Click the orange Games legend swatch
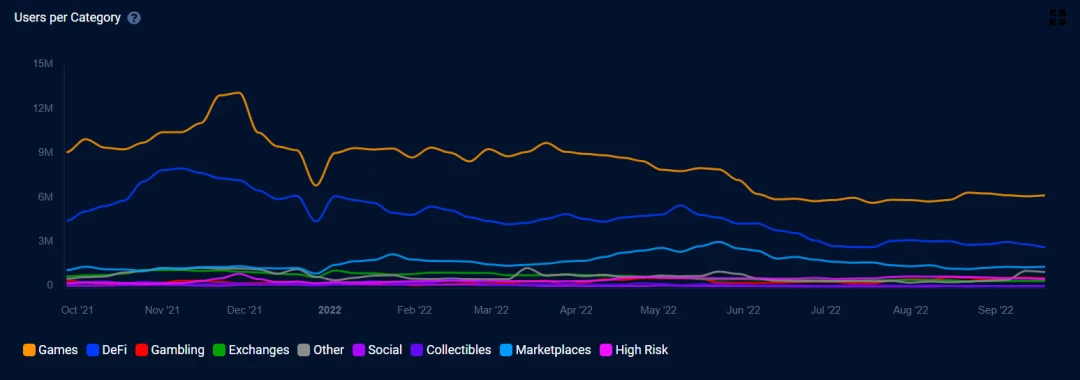 (x=29, y=350)
